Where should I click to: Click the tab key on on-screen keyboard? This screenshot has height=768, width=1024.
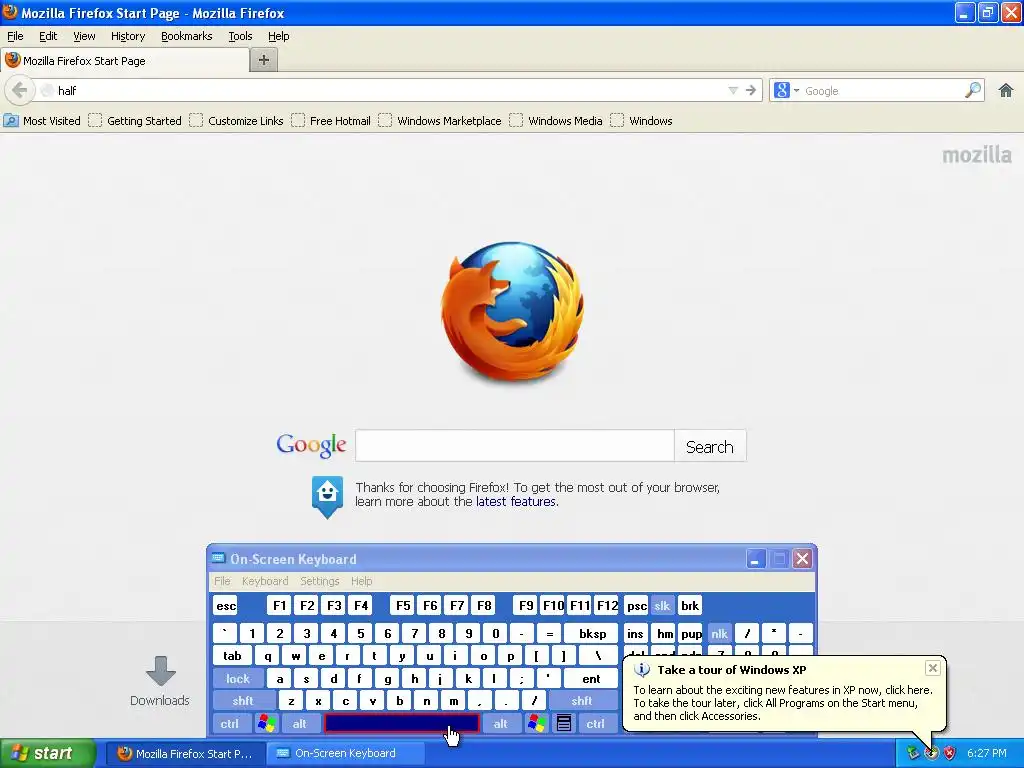coord(232,656)
